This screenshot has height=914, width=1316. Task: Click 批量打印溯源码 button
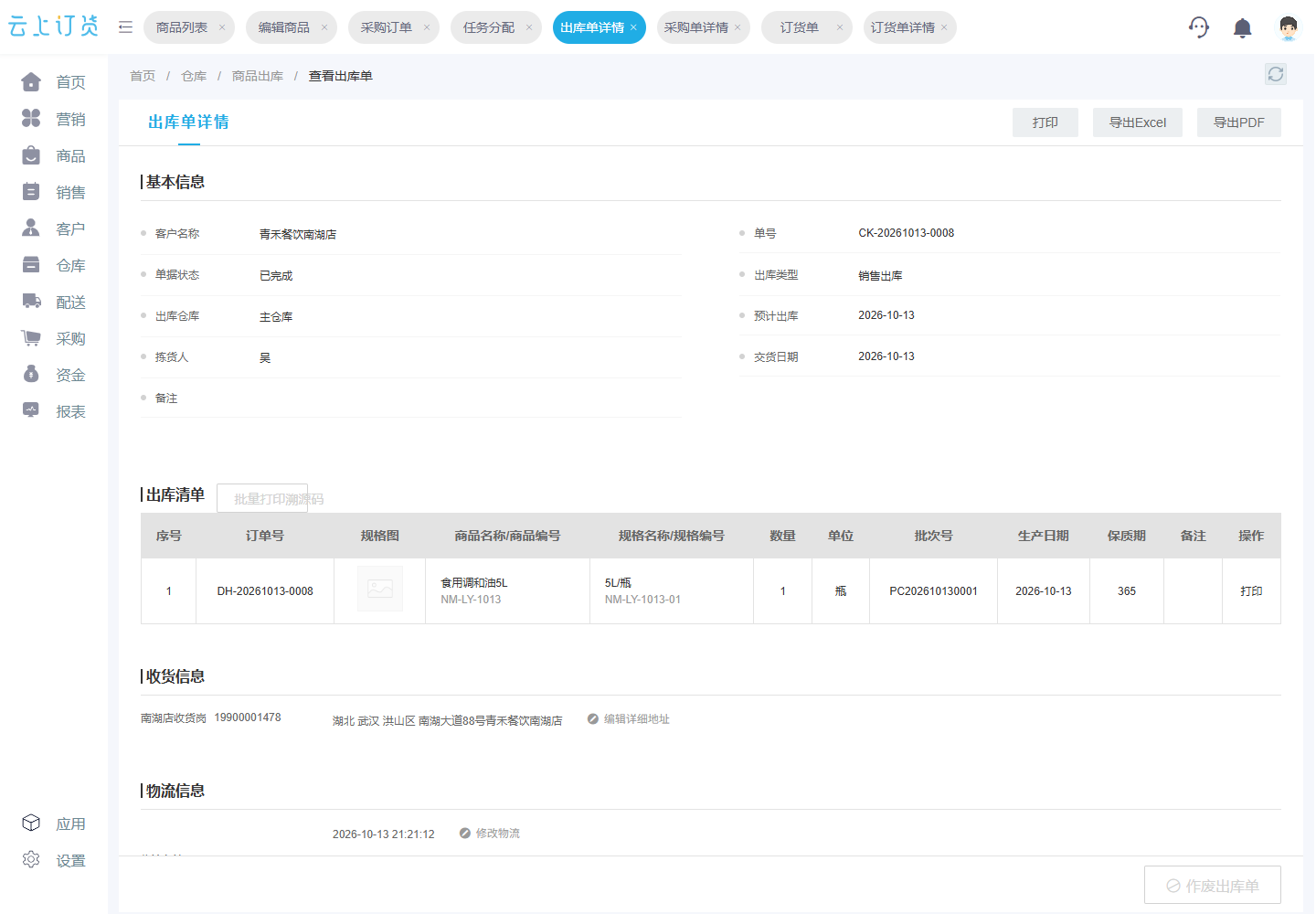click(262, 498)
